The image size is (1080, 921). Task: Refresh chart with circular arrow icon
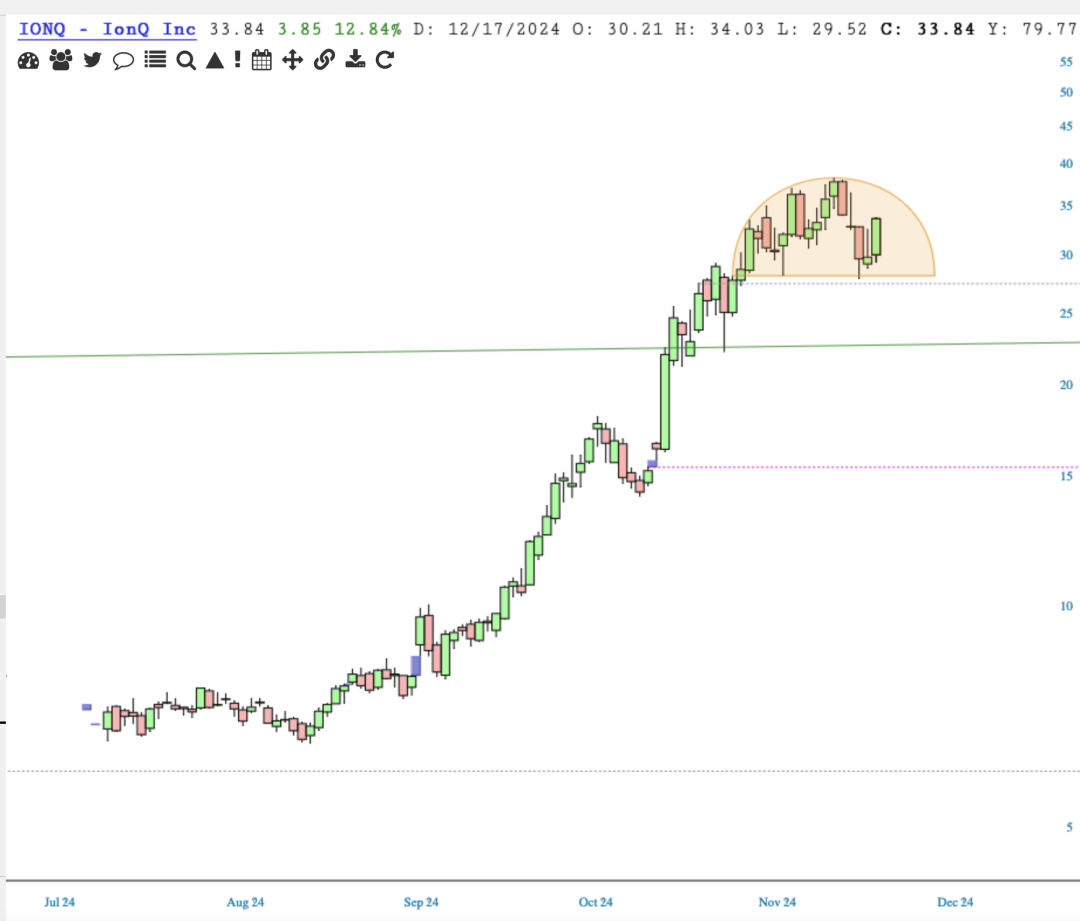(x=385, y=60)
